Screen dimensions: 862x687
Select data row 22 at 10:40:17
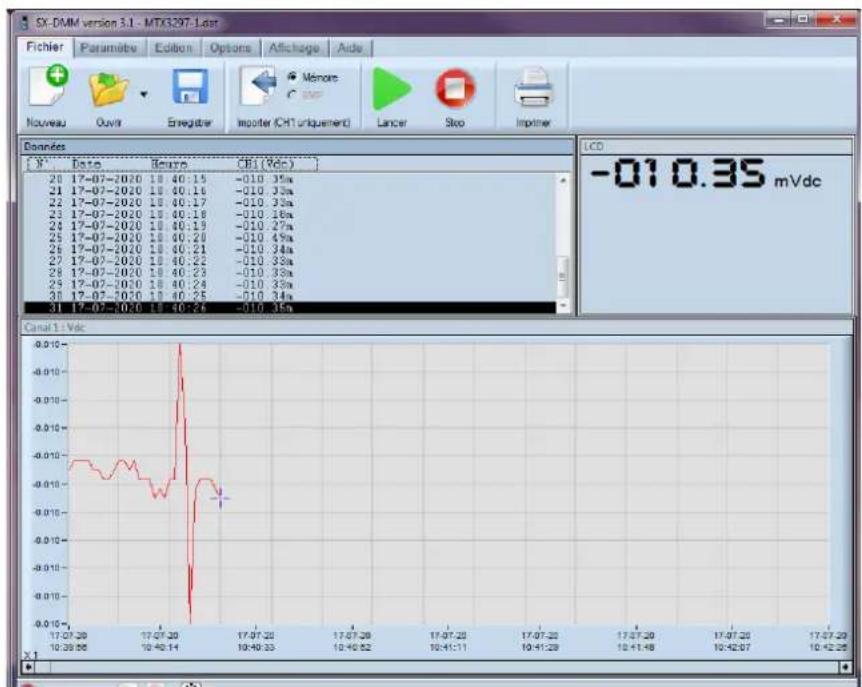point(290,203)
